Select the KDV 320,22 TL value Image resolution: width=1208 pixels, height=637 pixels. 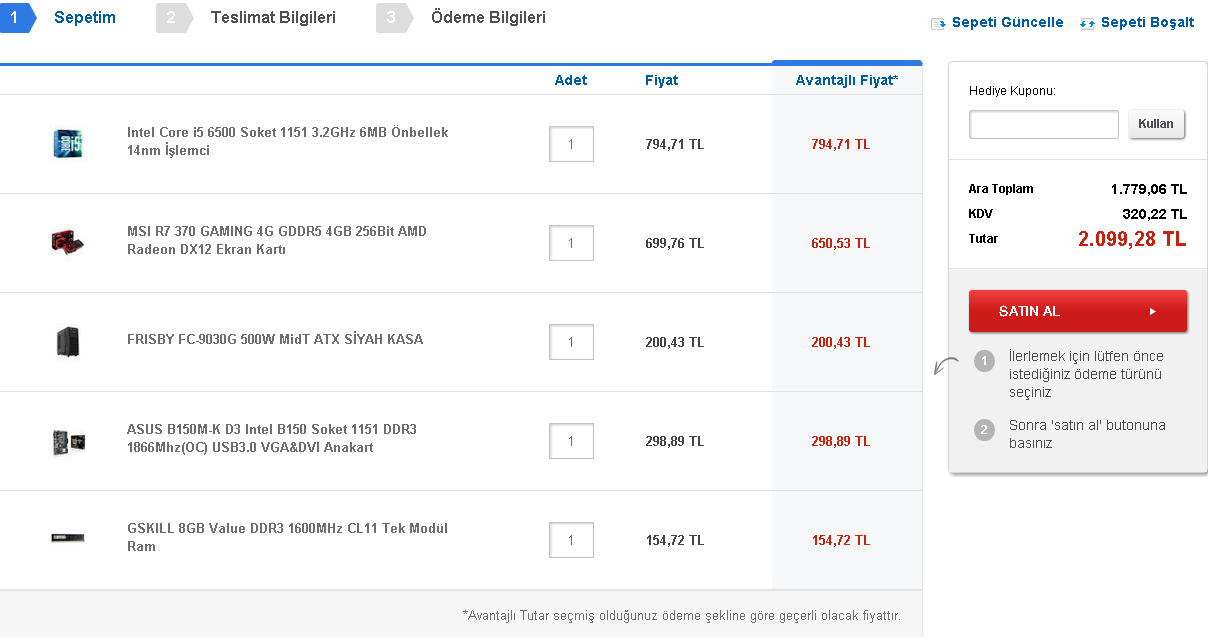click(1155, 214)
